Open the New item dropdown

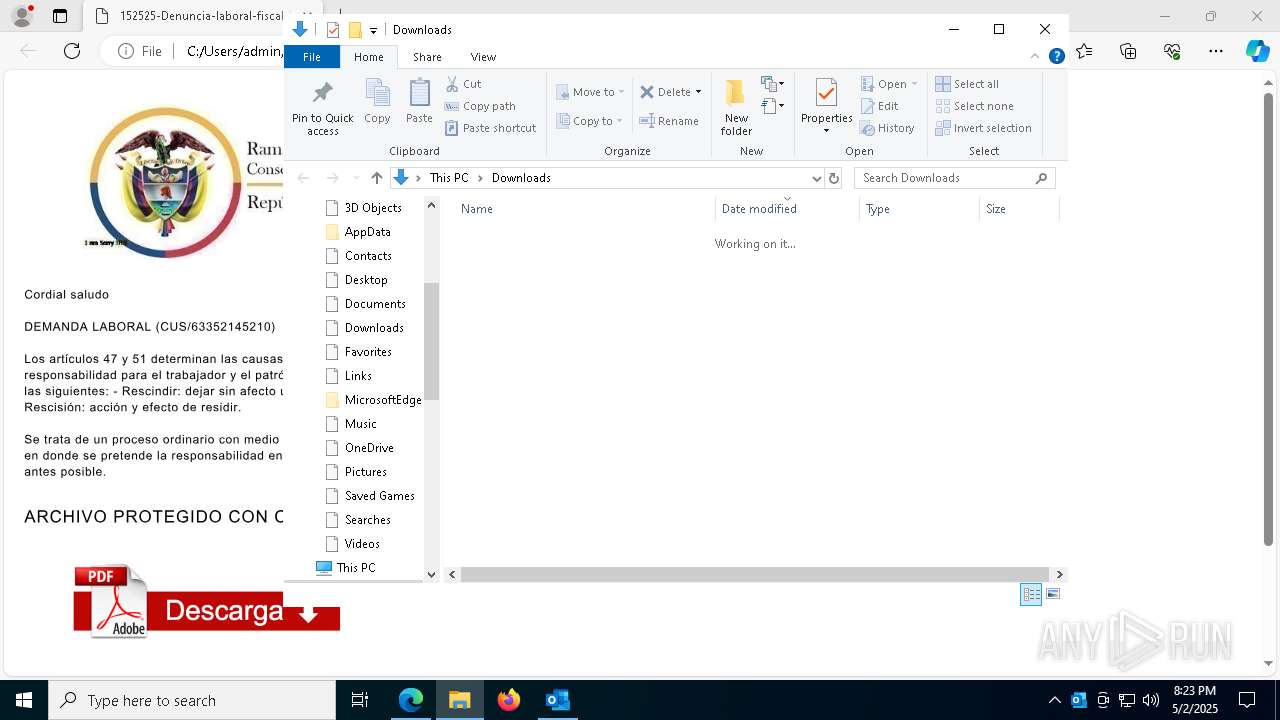pos(772,84)
